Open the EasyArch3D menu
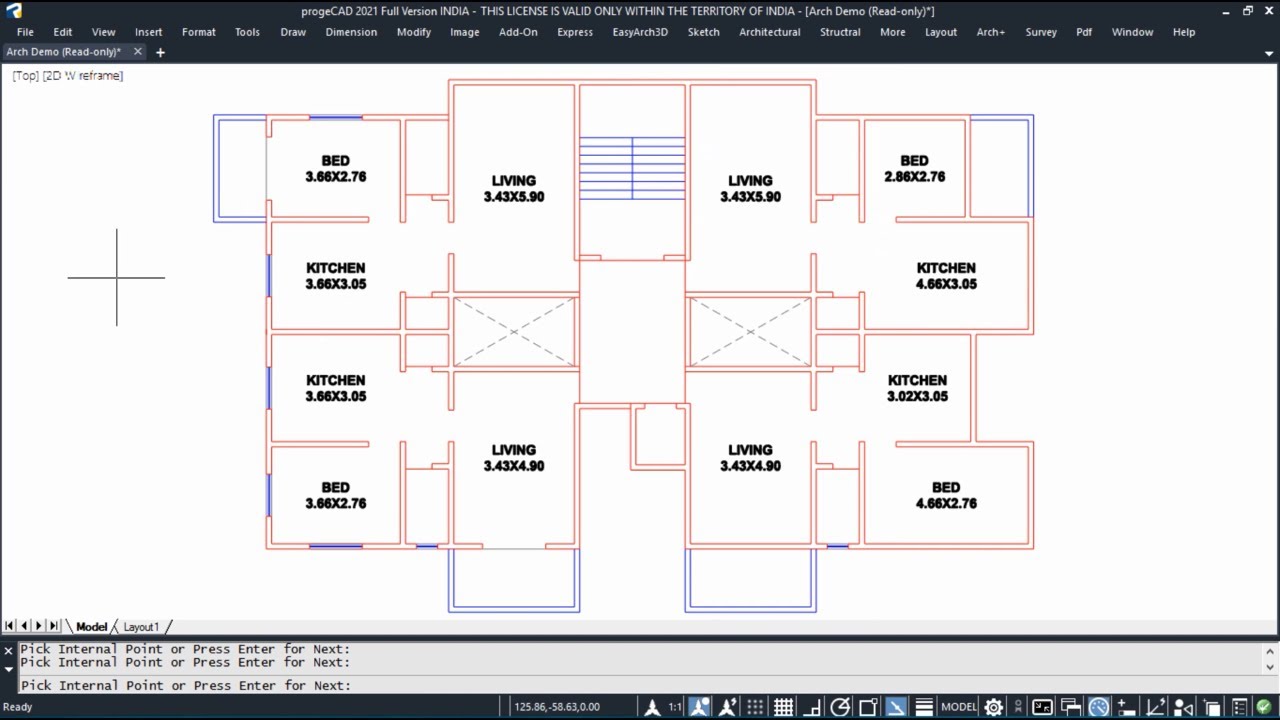1280x720 pixels. tap(640, 32)
